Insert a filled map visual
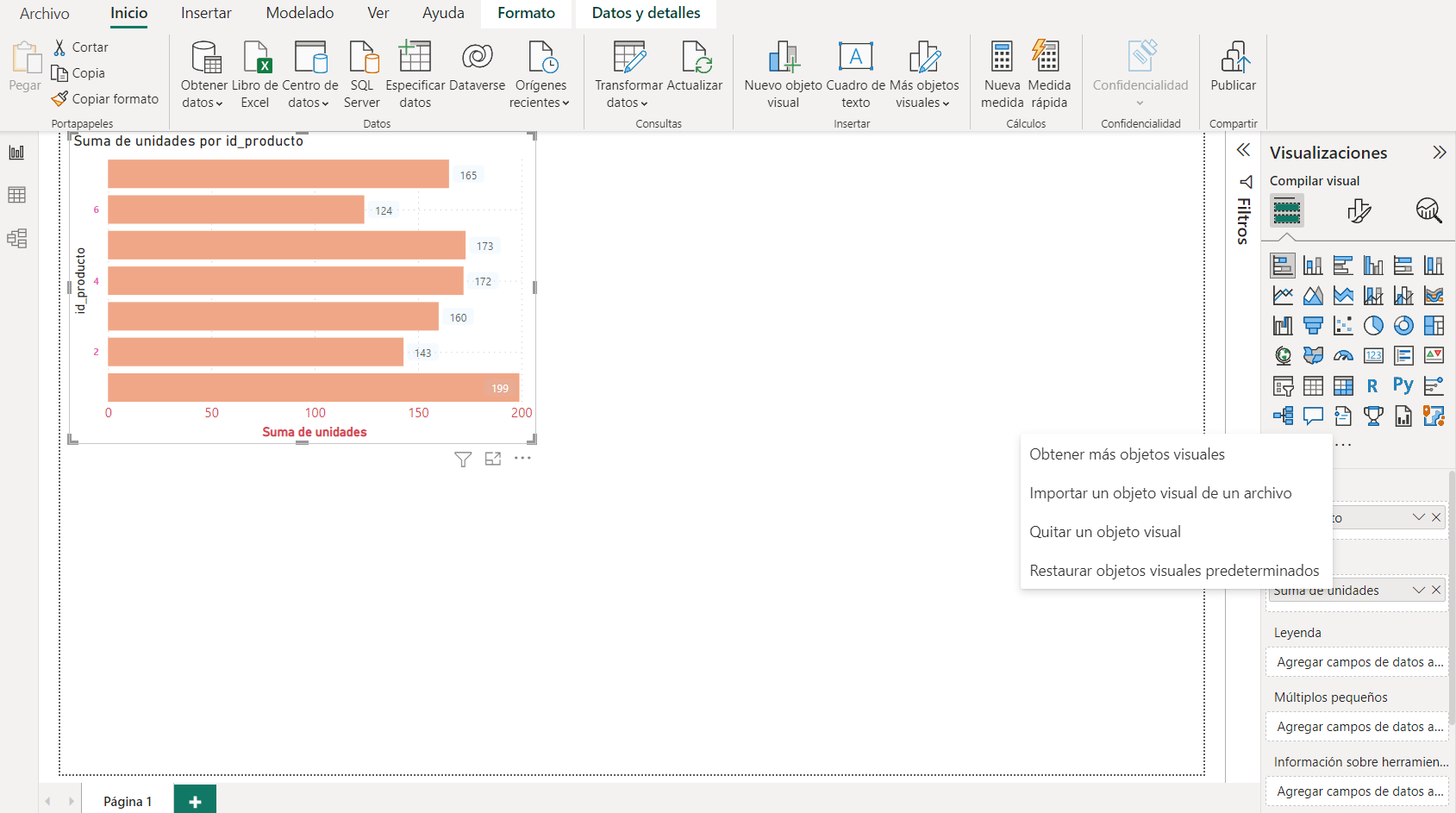The image size is (1456, 813). pos(1313,355)
